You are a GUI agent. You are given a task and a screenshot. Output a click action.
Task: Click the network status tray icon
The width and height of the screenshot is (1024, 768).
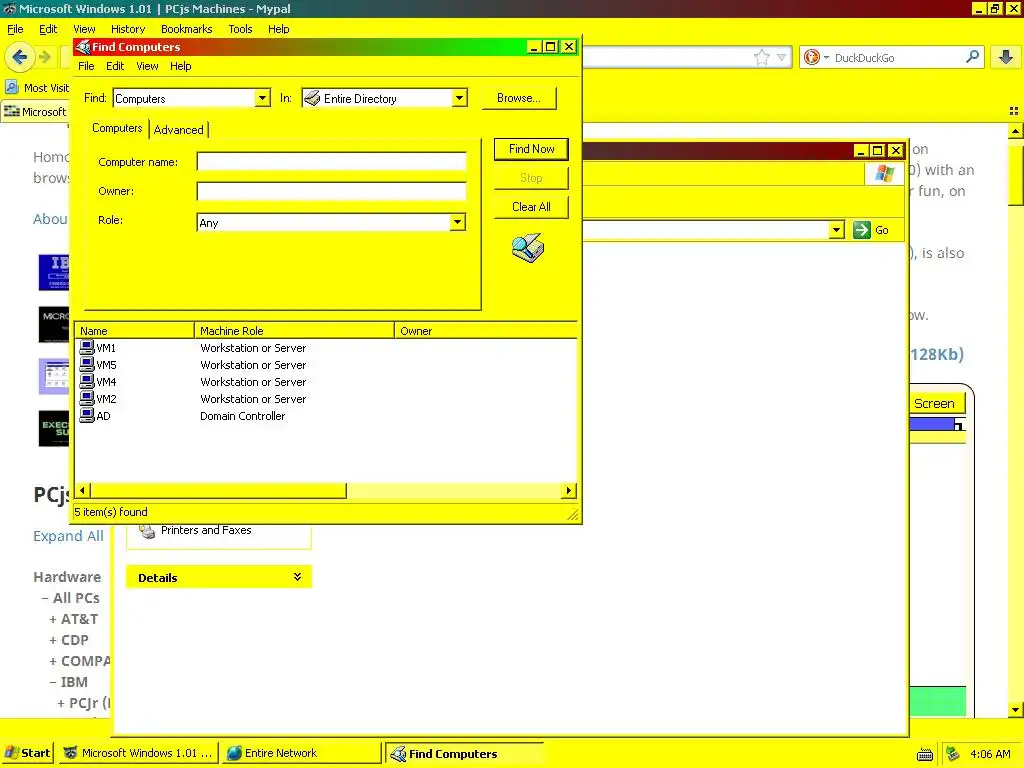click(x=953, y=754)
